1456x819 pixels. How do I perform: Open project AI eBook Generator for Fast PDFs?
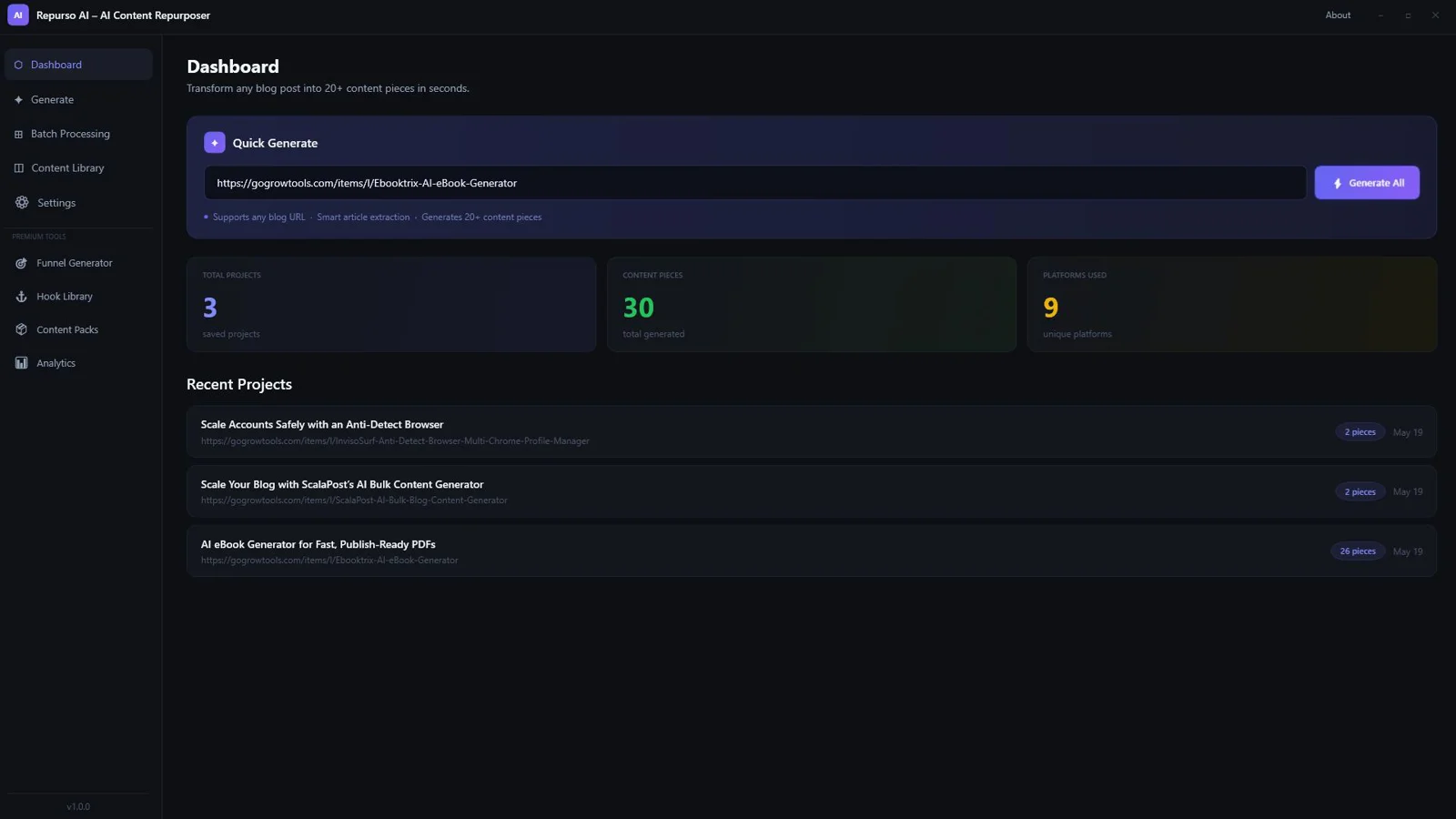pos(812,551)
